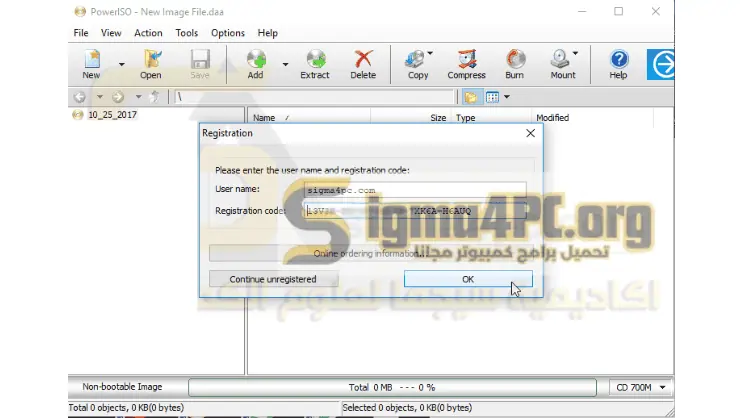Open the View menu

click(111, 33)
